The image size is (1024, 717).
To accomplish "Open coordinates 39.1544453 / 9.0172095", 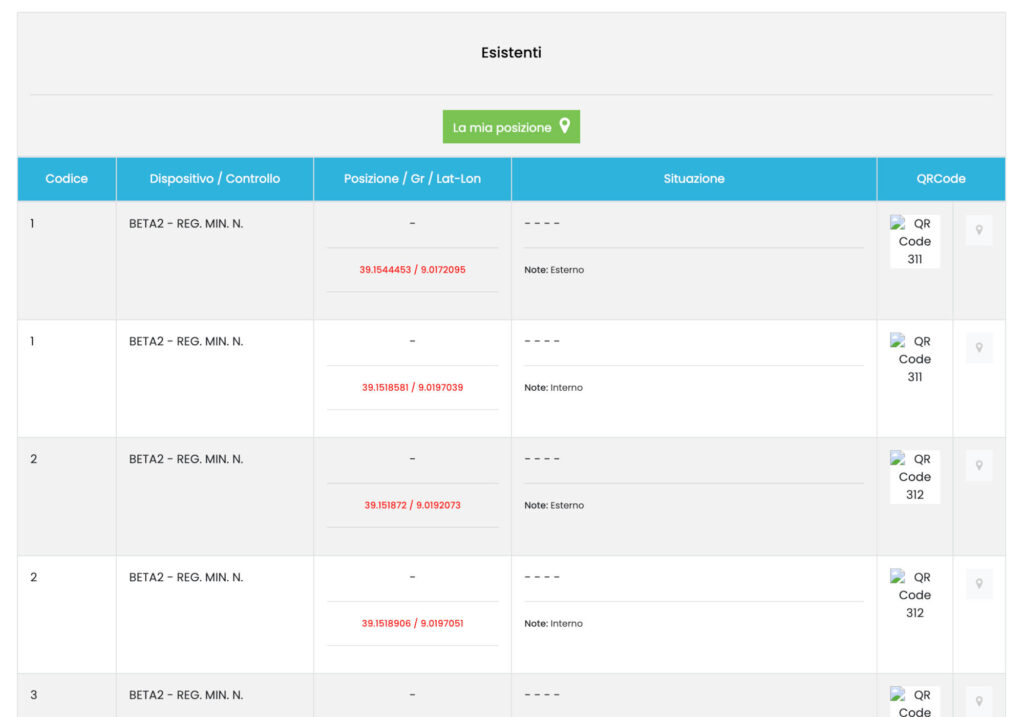I will pos(412,270).
